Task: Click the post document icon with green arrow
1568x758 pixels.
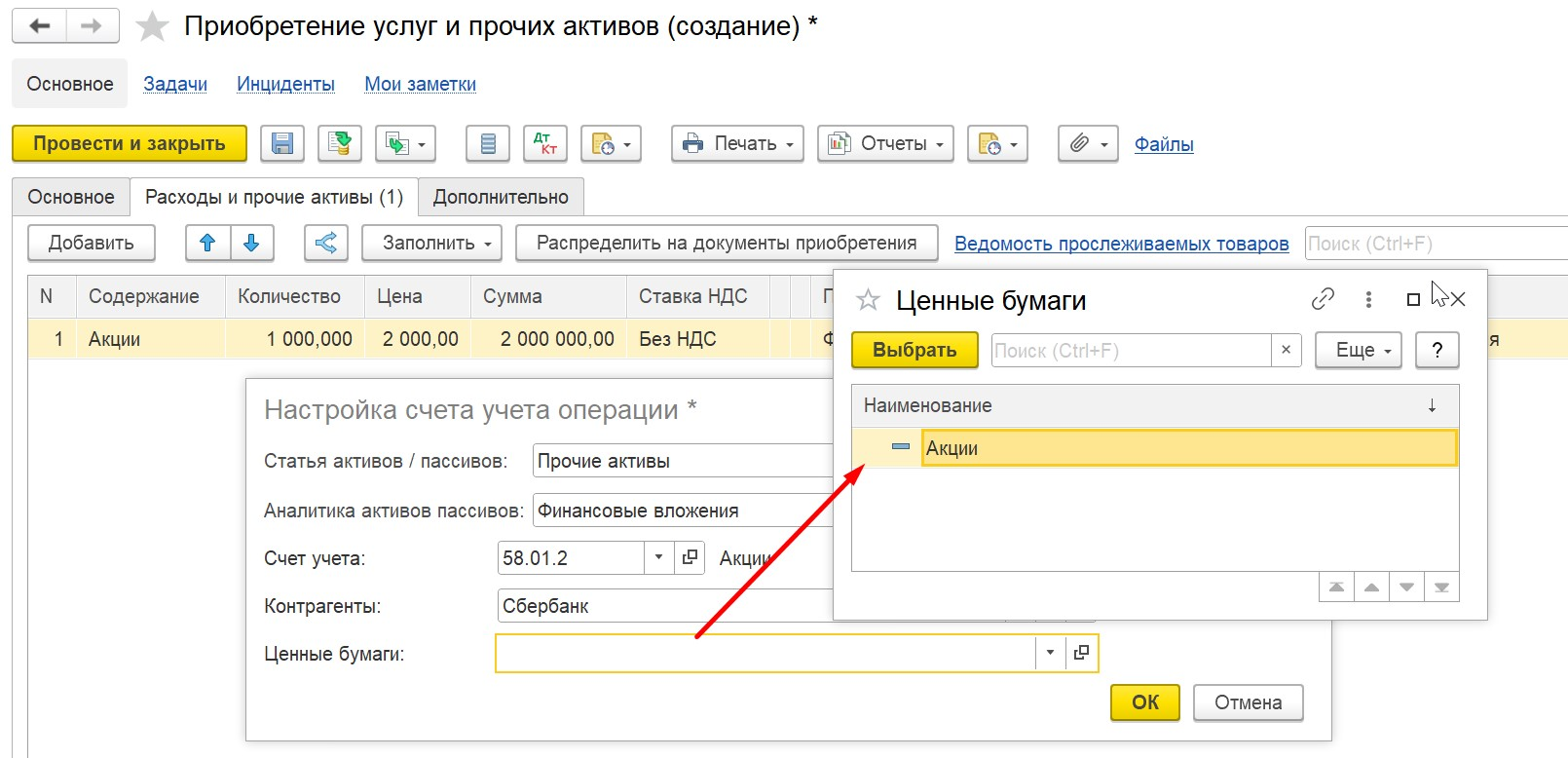Action: [340, 143]
